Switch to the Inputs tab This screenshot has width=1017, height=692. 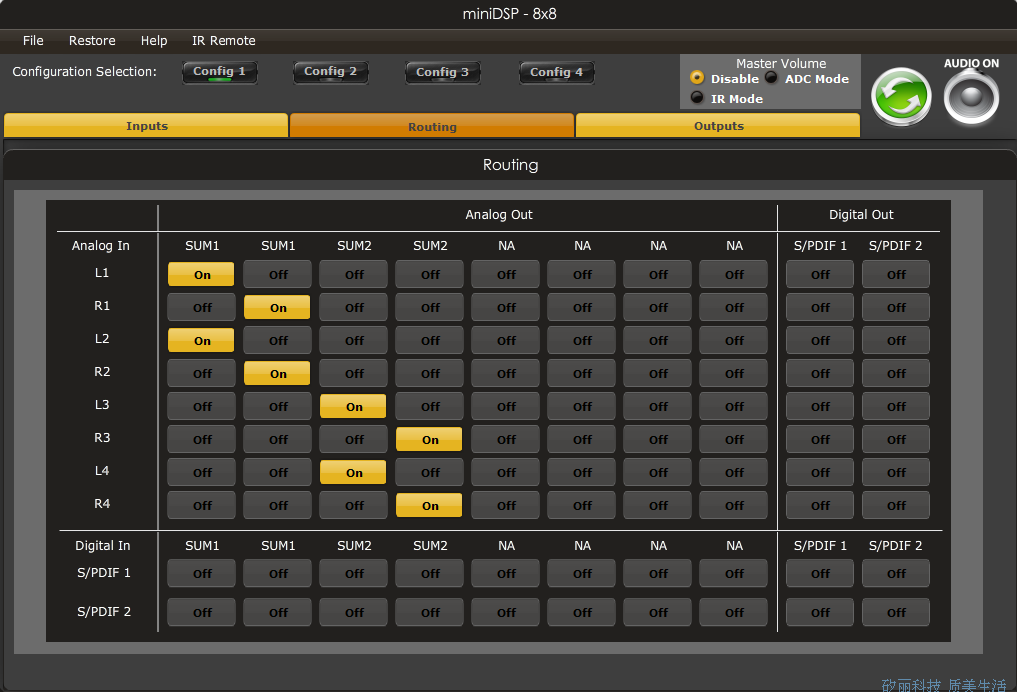(x=147, y=126)
